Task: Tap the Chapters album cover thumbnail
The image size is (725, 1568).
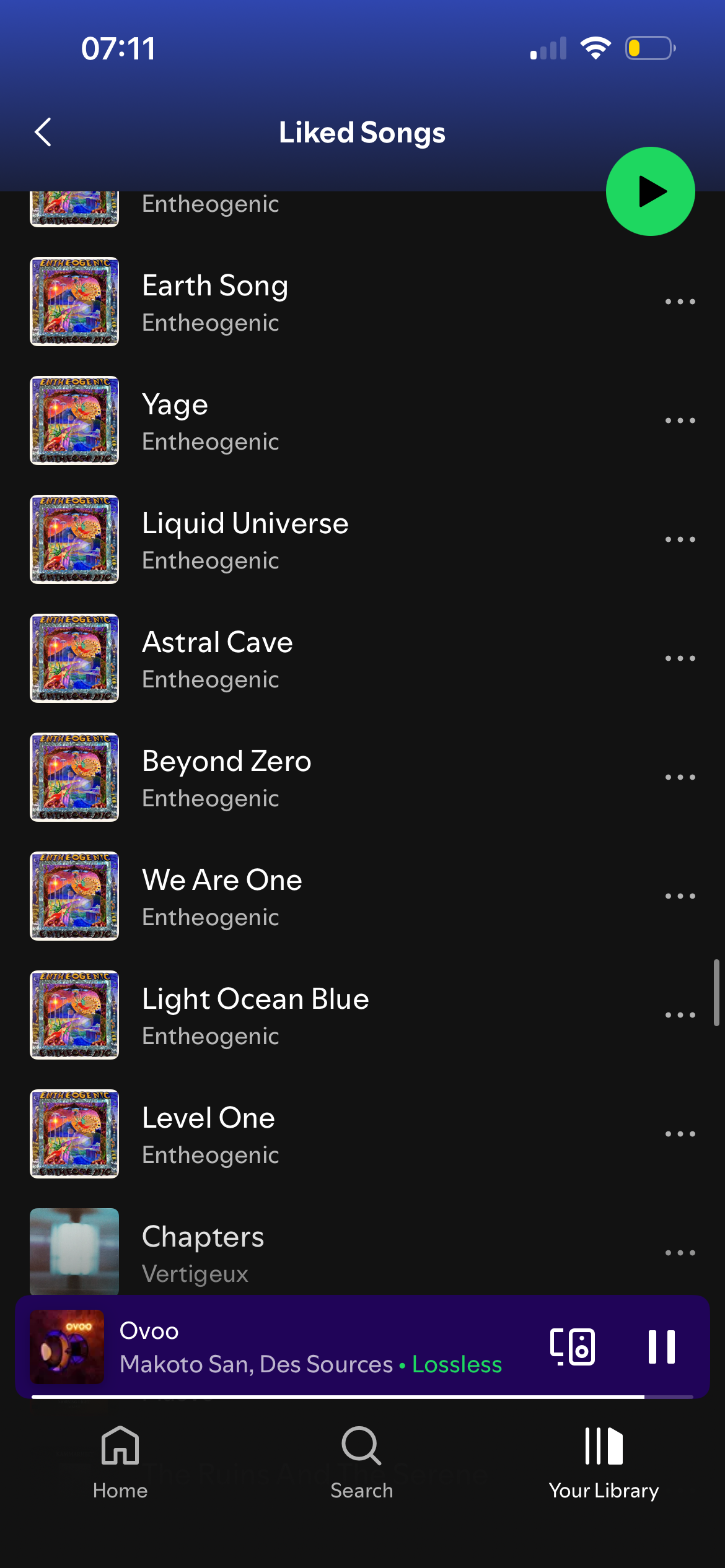Action: 74,1251
